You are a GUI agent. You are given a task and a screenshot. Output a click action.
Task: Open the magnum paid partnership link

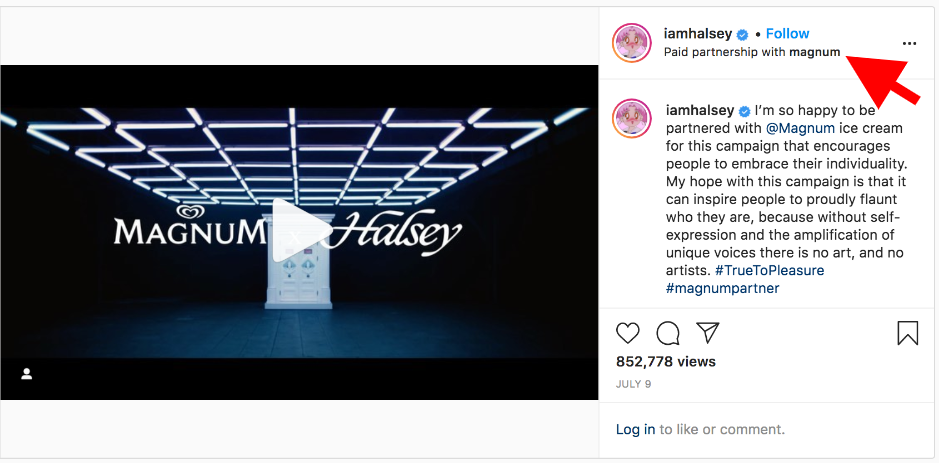pos(814,52)
